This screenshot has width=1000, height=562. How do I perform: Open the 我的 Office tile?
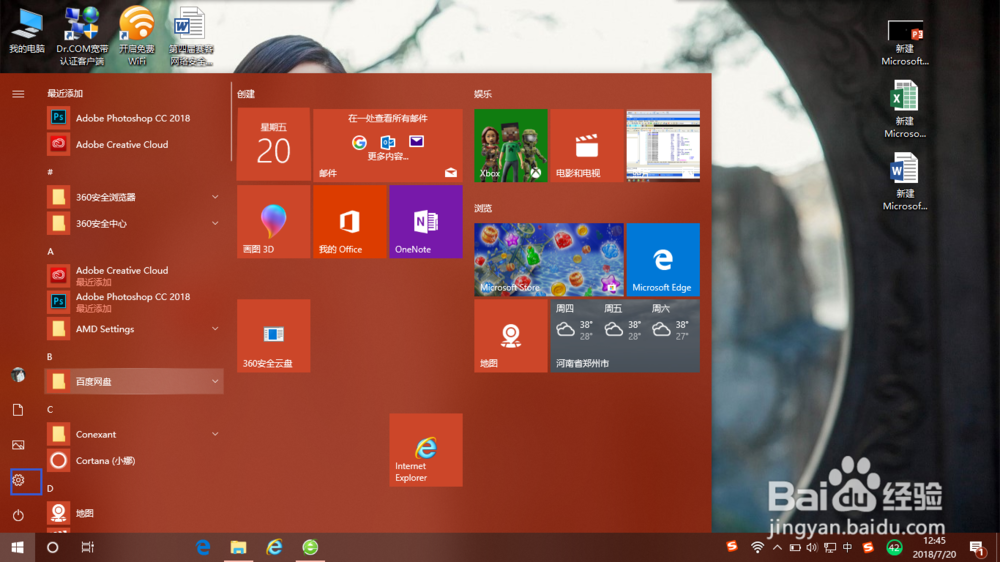pos(349,221)
